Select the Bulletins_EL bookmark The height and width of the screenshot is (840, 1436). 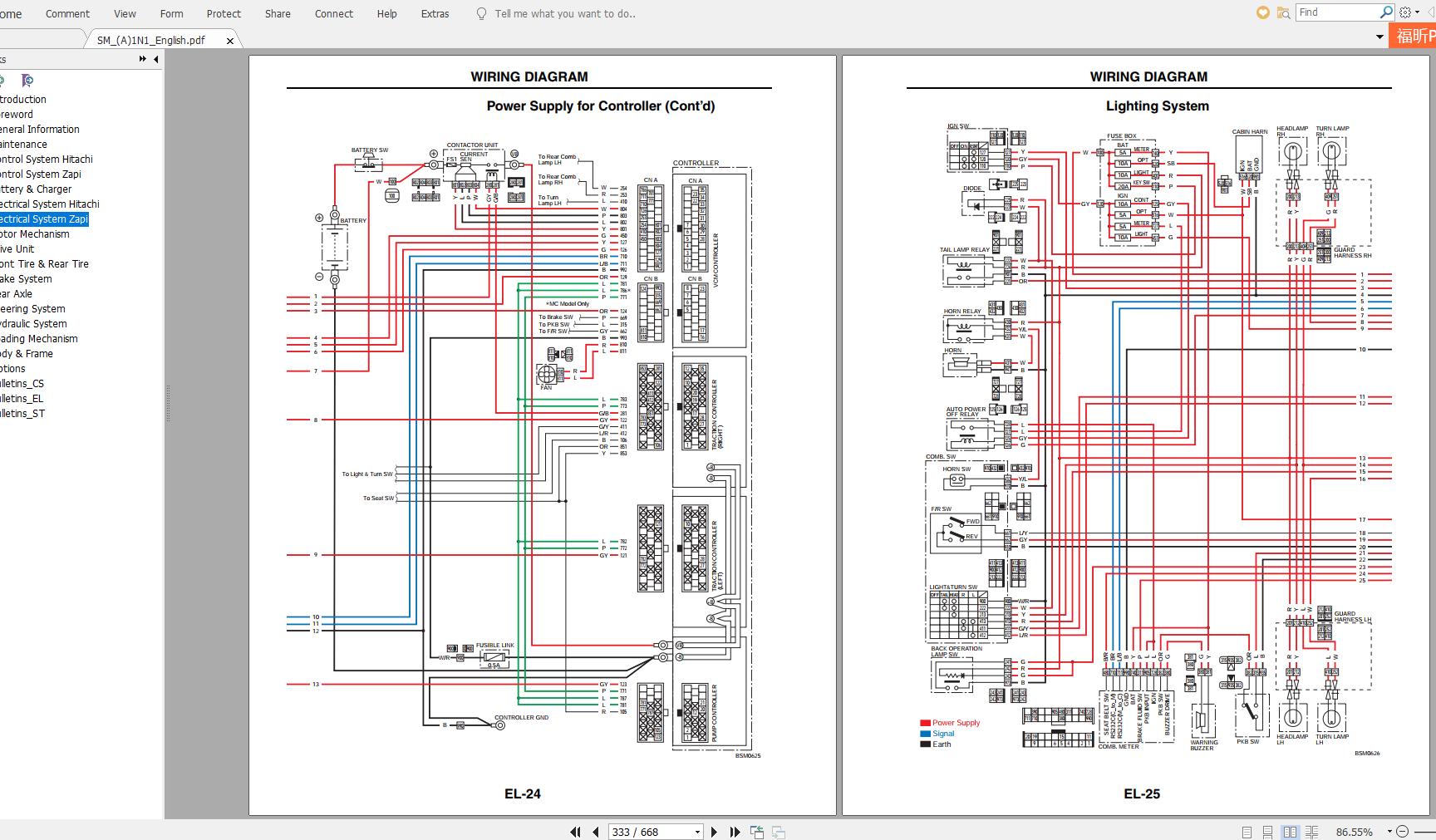pos(22,399)
